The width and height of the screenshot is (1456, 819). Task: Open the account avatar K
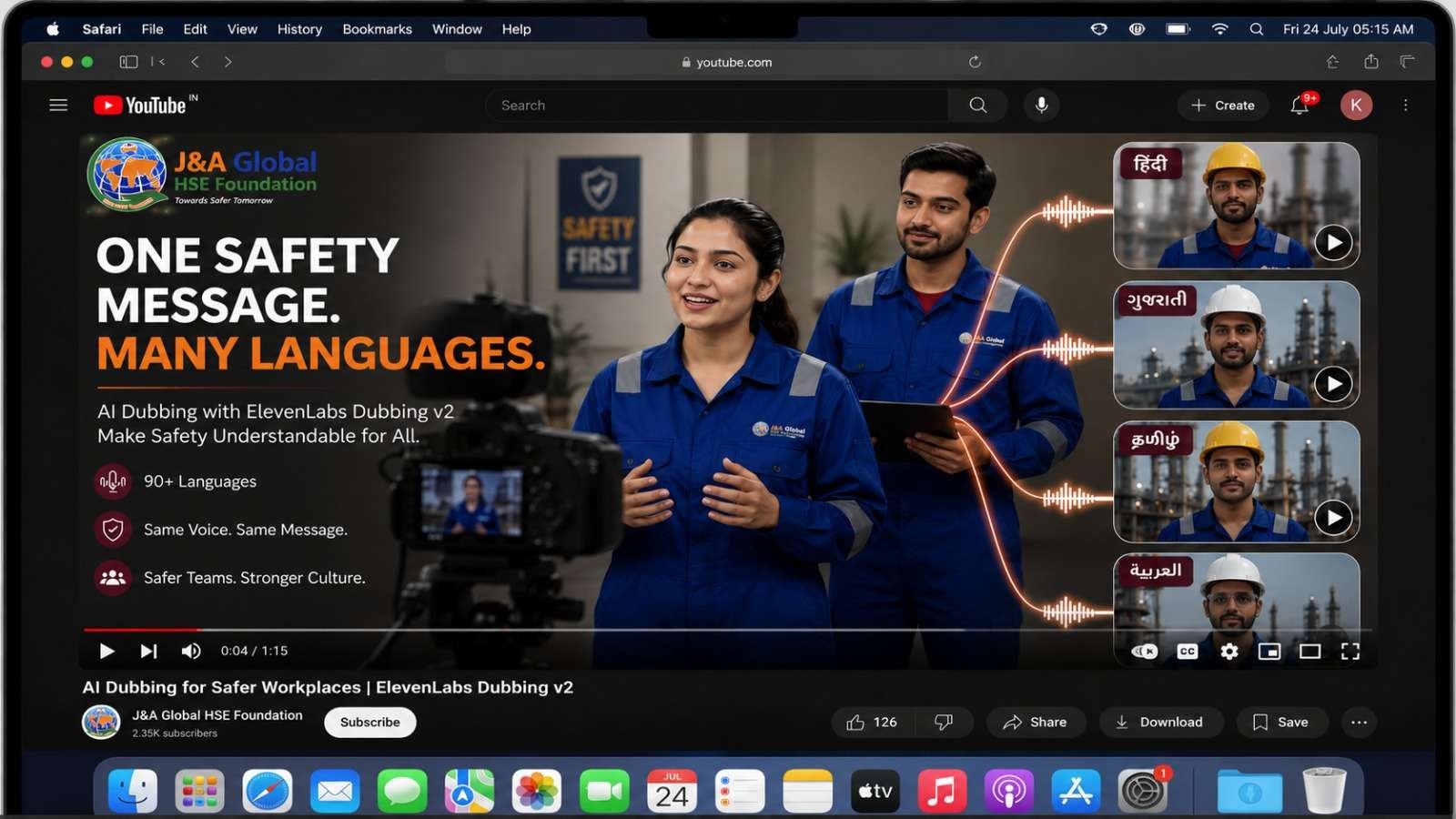tap(1356, 106)
